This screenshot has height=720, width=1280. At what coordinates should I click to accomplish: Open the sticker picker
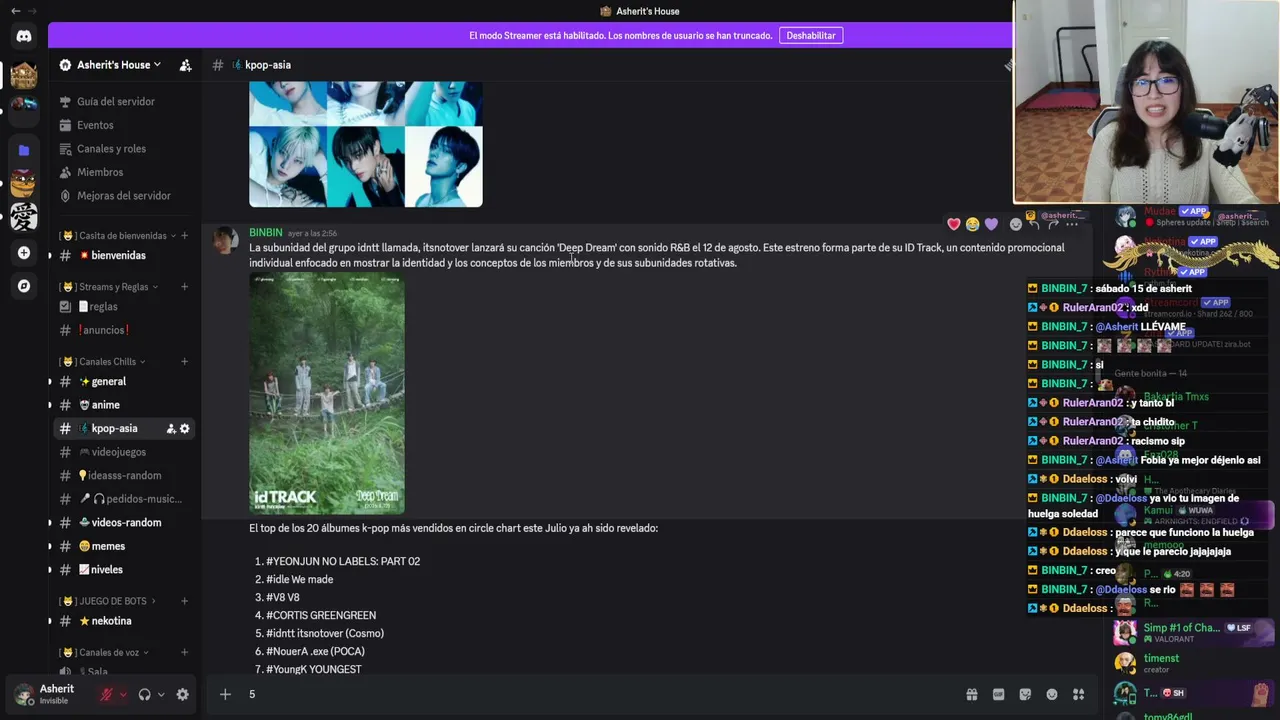[x=1025, y=694]
